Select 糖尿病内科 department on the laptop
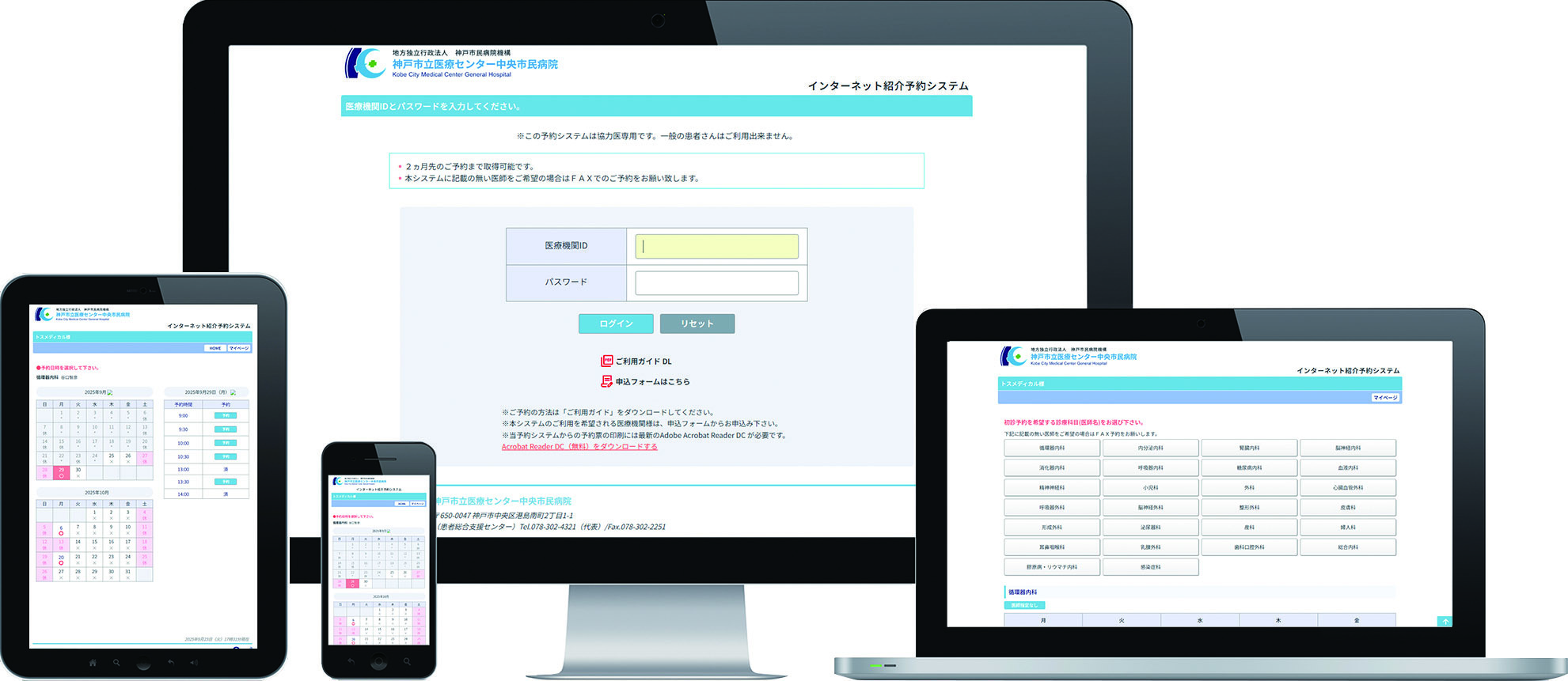1568x681 pixels. click(1249, 467)
